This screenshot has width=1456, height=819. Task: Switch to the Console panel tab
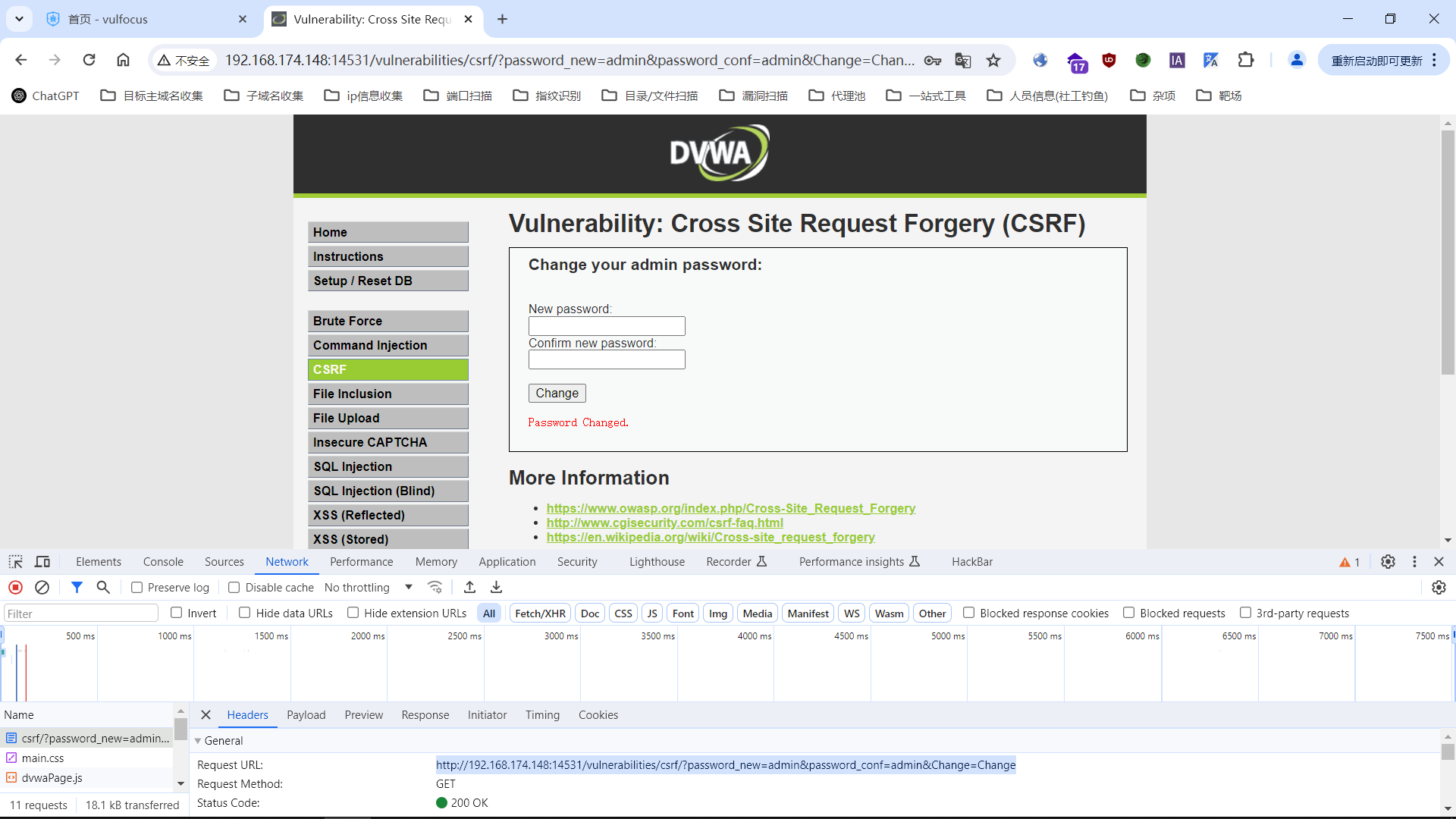[x=163, y=562]
